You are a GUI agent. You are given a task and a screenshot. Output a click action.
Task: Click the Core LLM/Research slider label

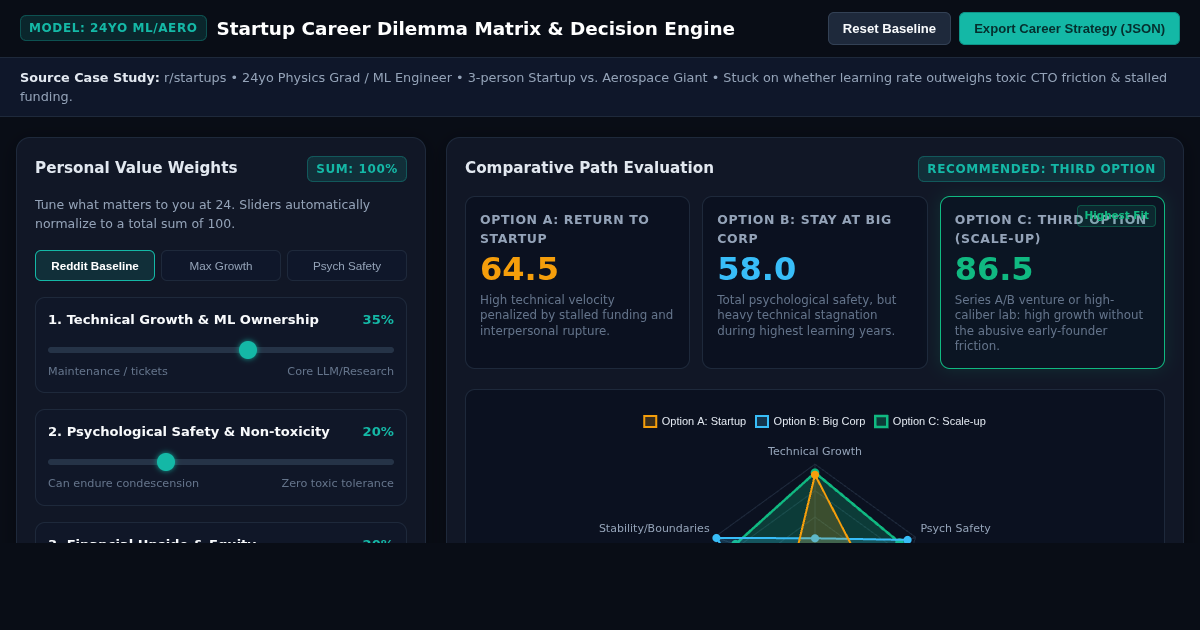coord(340,372)
